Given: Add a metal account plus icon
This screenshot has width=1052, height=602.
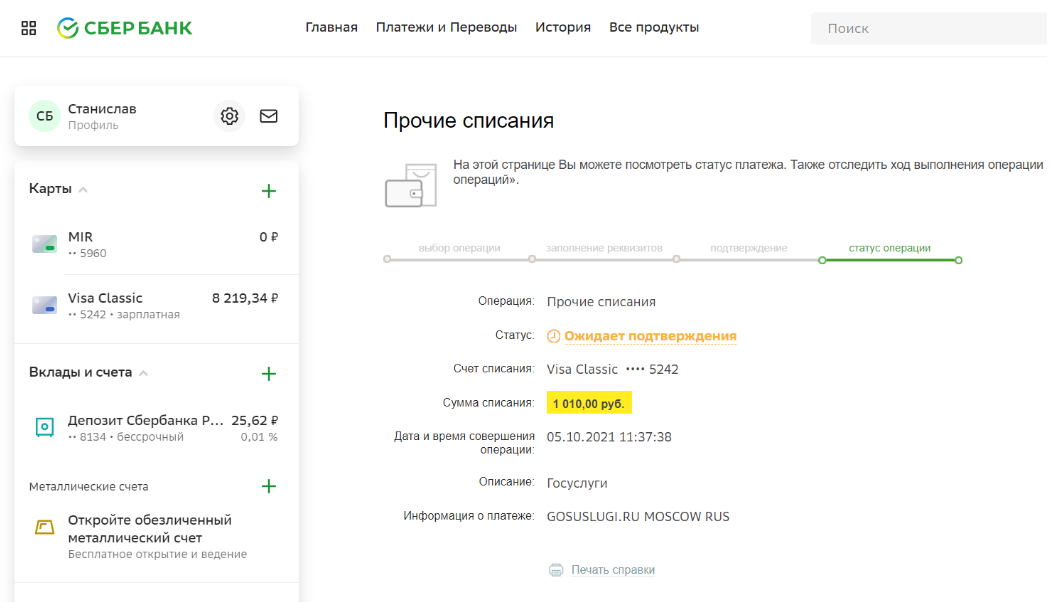Looking at the screenshot, I should click(268, 487).
